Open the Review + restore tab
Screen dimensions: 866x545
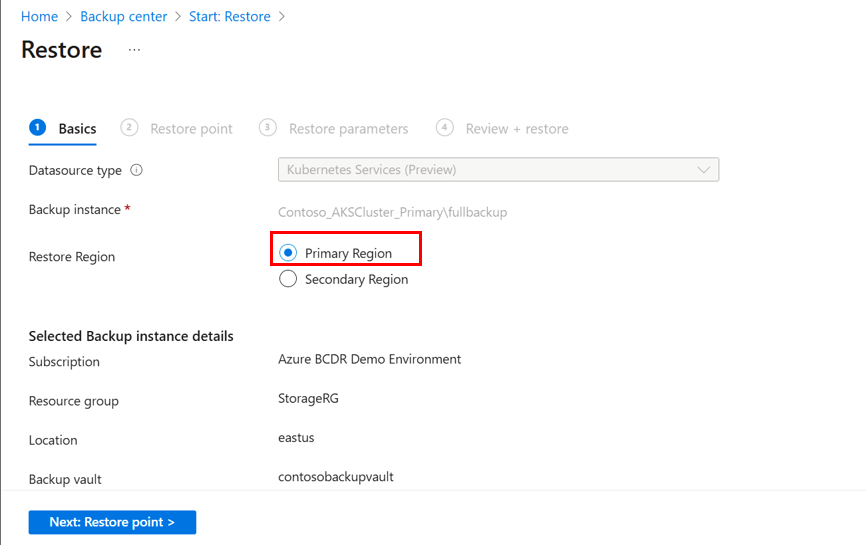pyautogui.click(x=517, y=129)
